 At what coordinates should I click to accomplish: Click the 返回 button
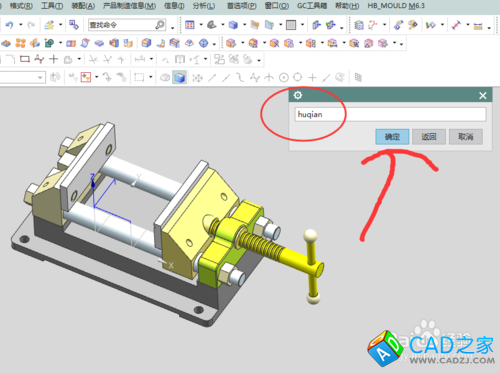[x=429, y=137]
